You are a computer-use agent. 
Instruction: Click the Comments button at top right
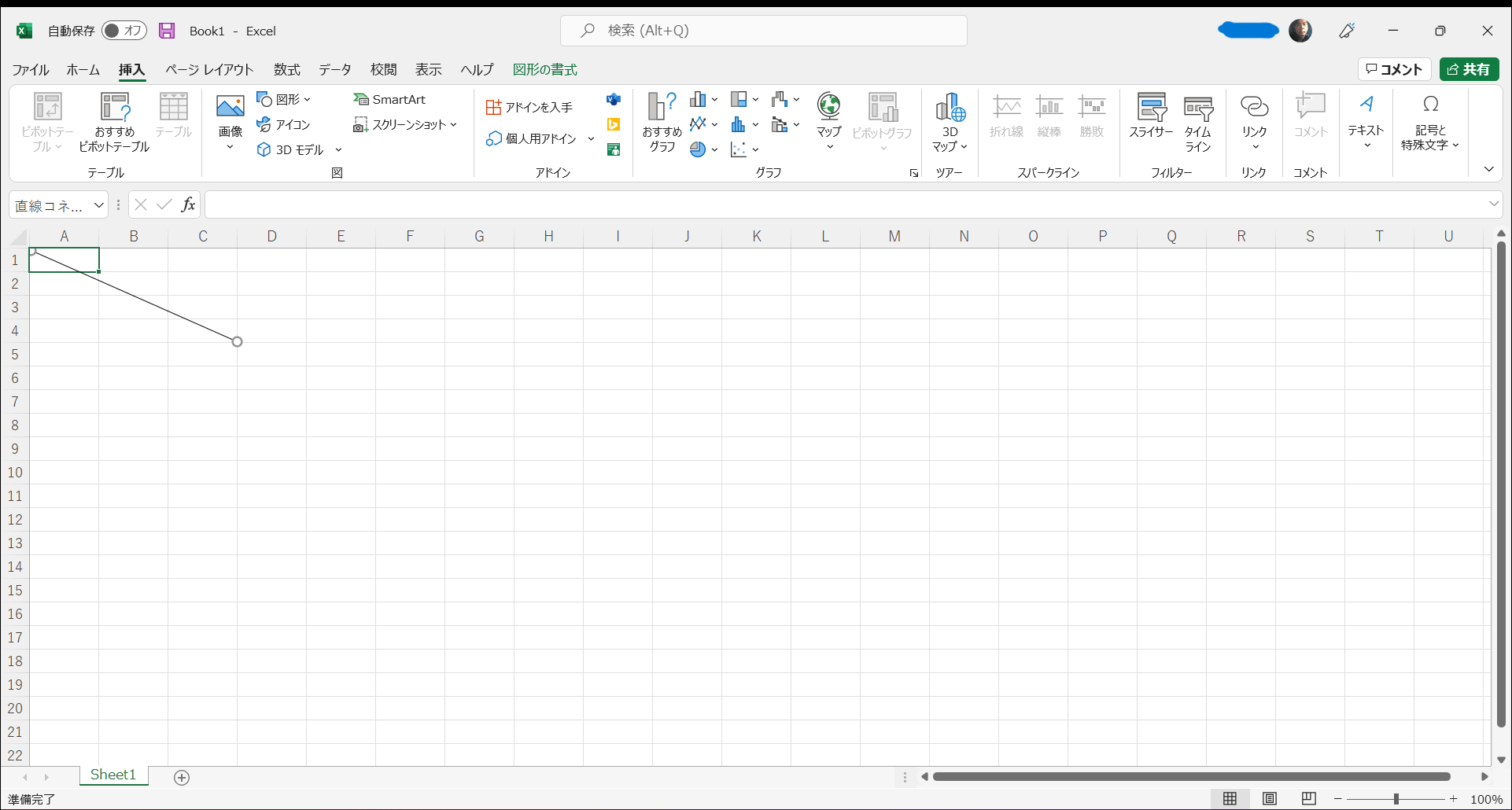[1394, 69]
